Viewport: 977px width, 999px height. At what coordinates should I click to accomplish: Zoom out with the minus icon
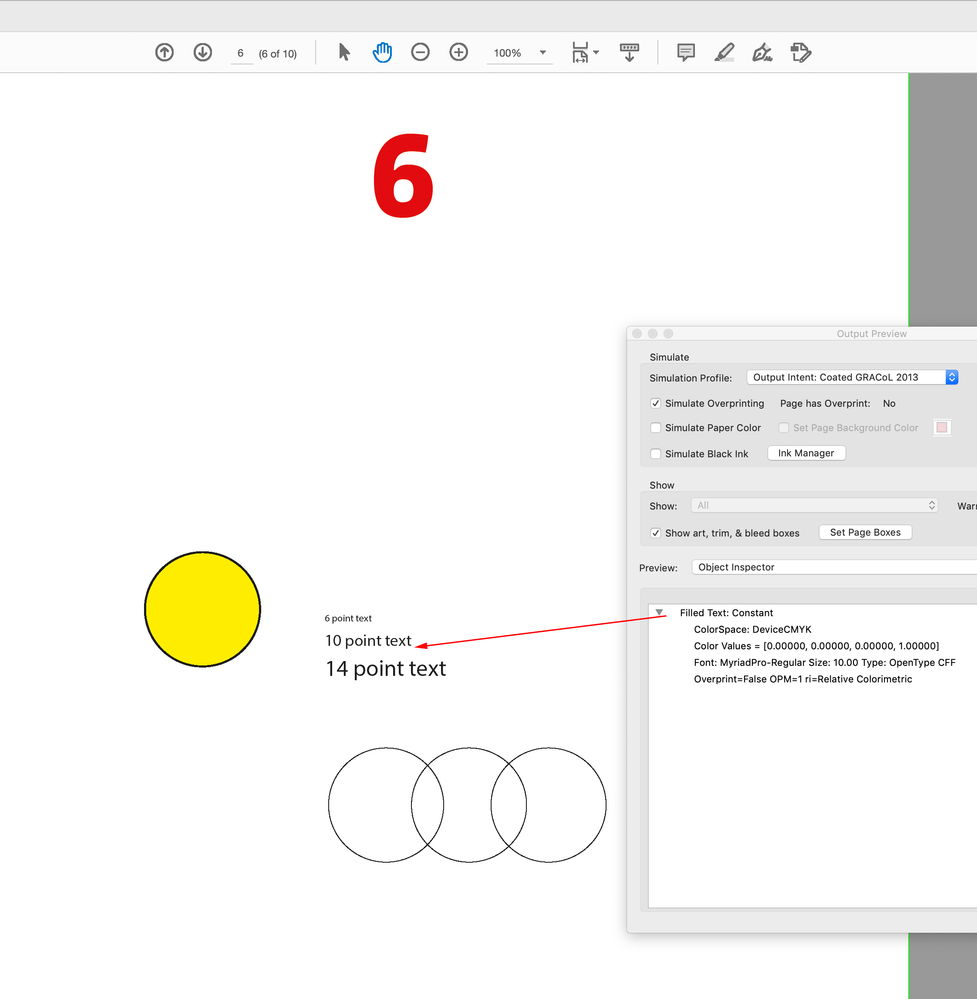(420, 52)
